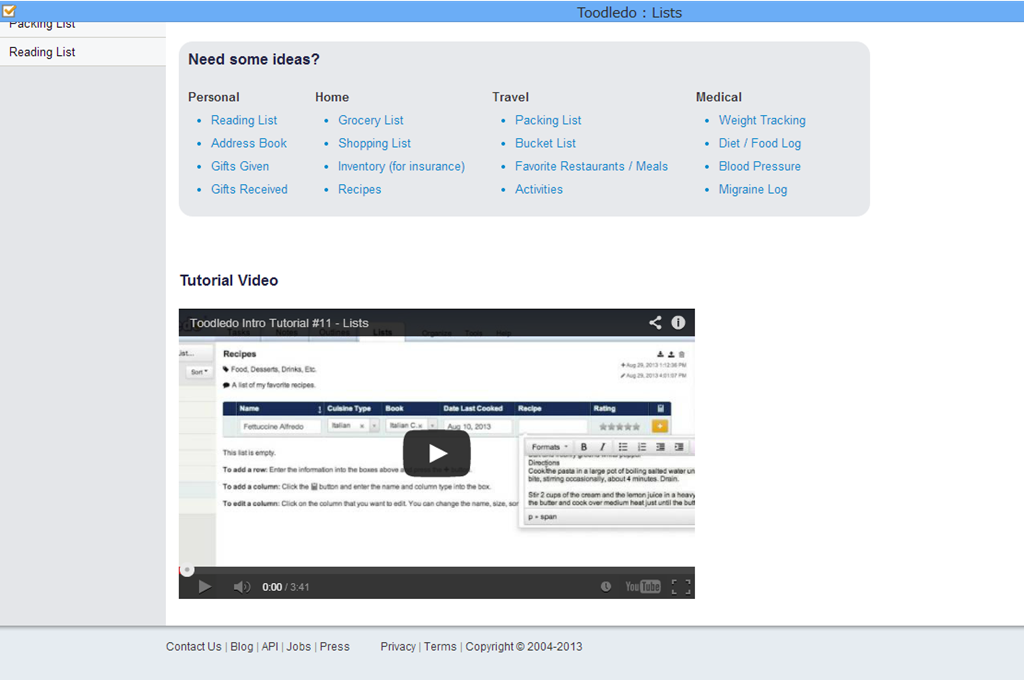Play the video using the center play button
The height and width of the screenshot is (680, 1024).
pyautogui.click(x=437, y=453)
